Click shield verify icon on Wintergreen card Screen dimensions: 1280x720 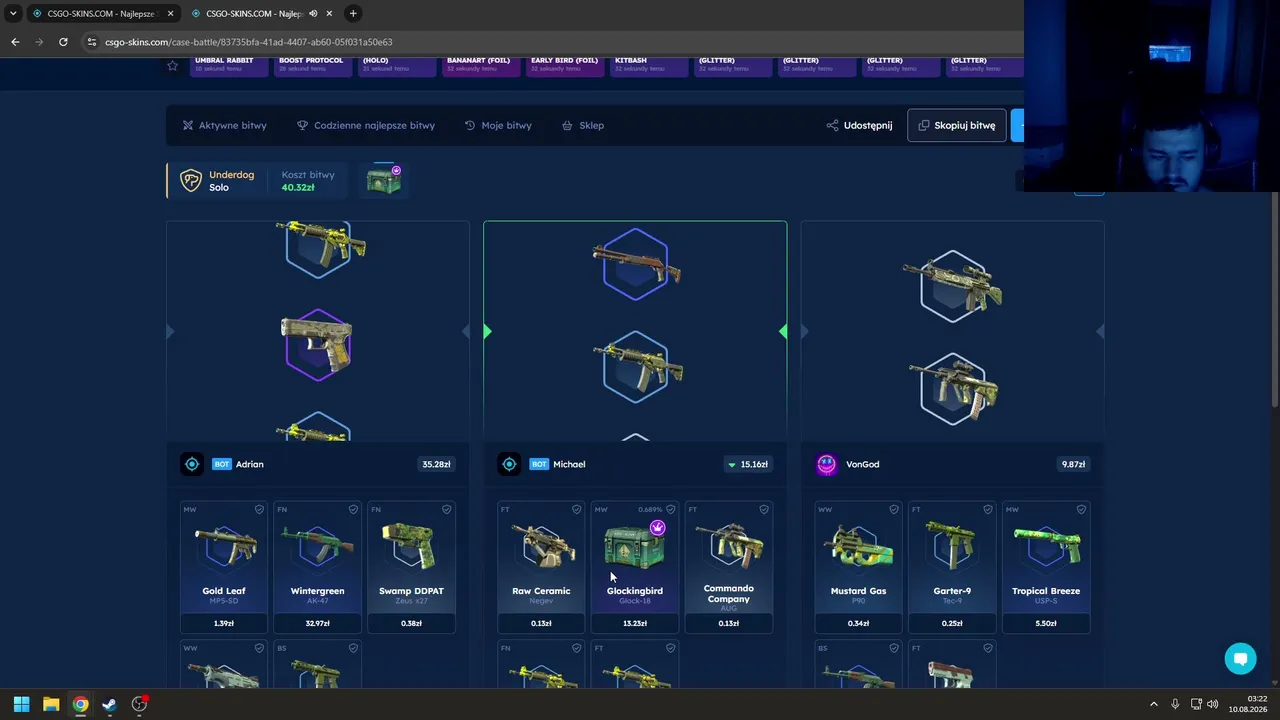pyautogui.click(x=353, y=510)
